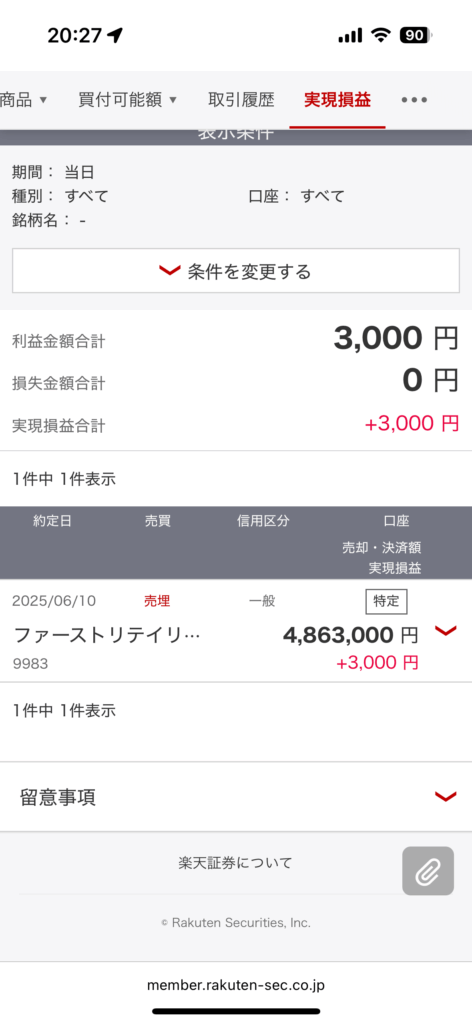This screenshot has height=1024, width=472.
Task: Tap the ファーストリテイリ stock name
Action: point(106,635)
